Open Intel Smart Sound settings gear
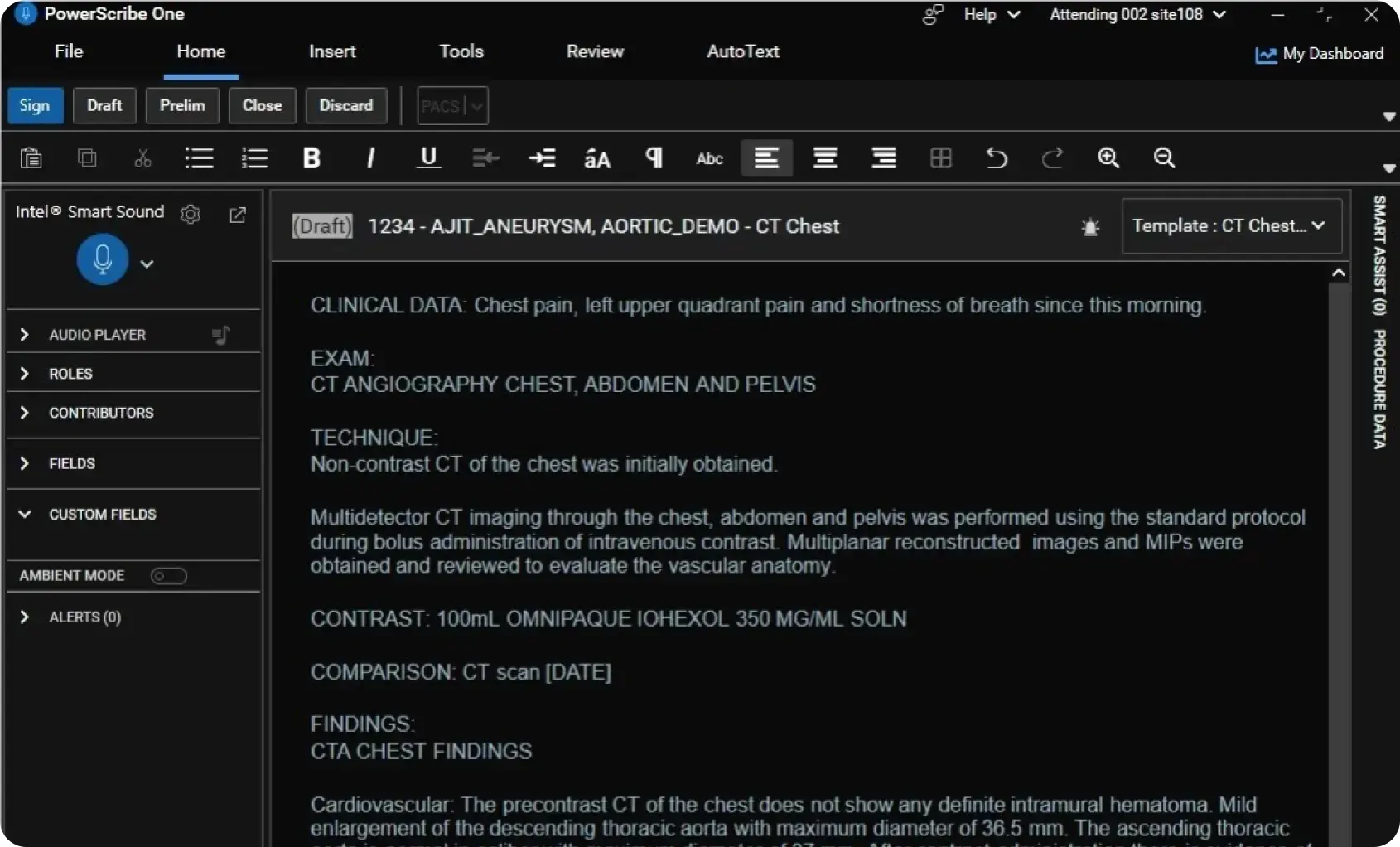Screen dimensions: 1400x847 pyautogui.click(x=191, y=215)
